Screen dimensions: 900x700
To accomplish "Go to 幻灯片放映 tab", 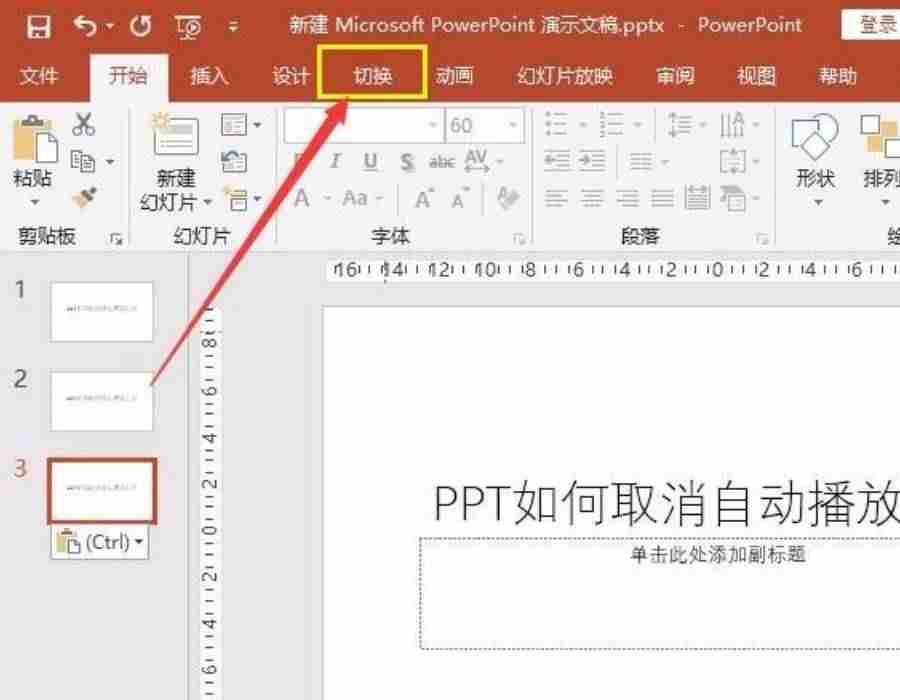I will [565, 76].
